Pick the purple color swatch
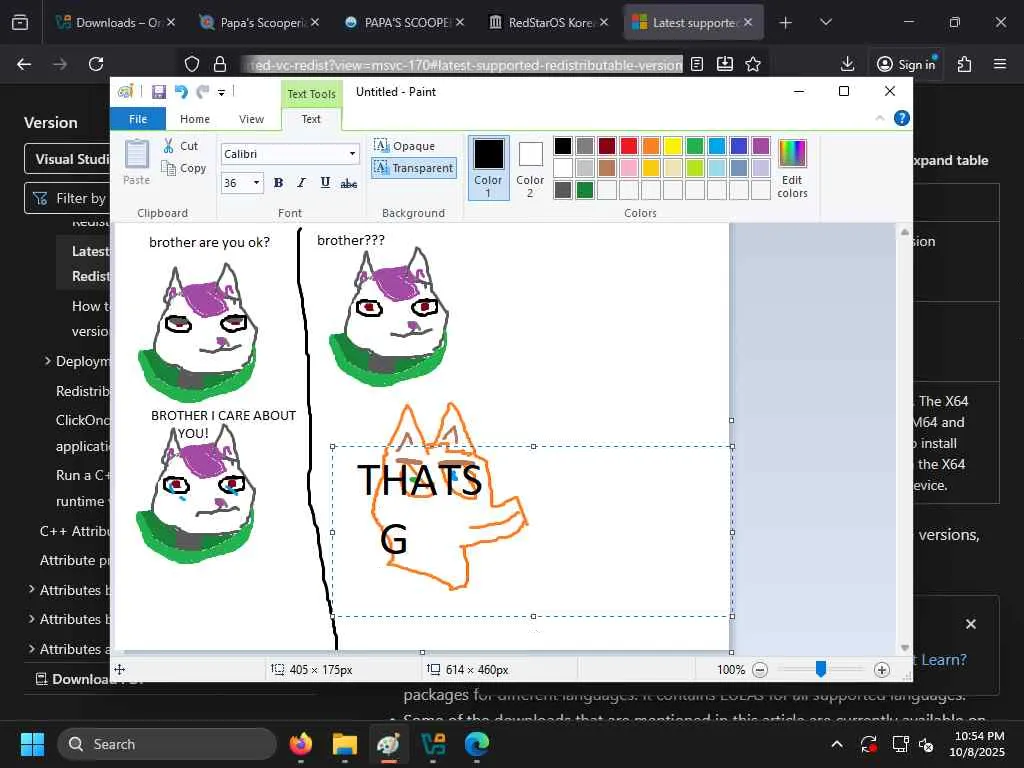Viewport: 1024px width, 768px height. [761, 146]
